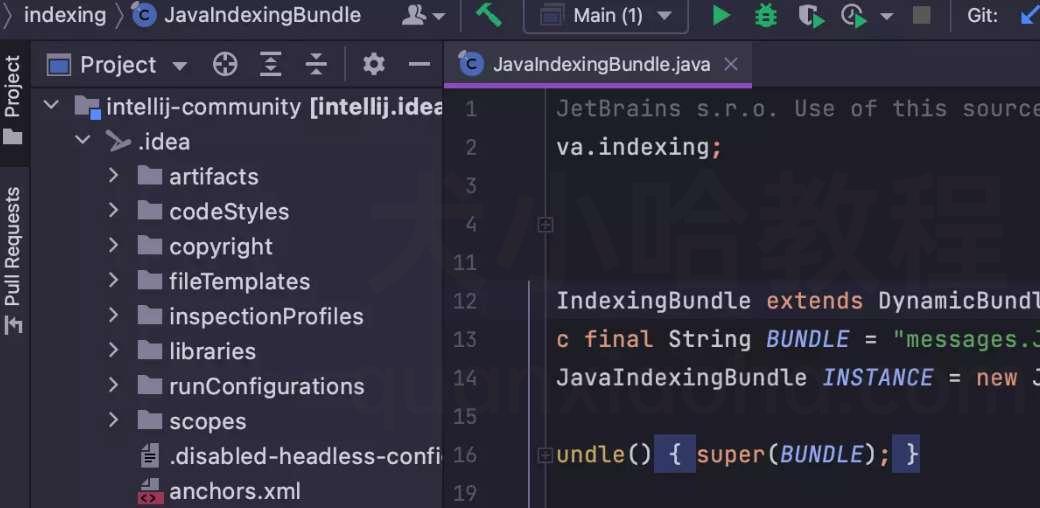1040x508 pixels.
Task: Click the indexing breadcrumb
Action: 65,15
